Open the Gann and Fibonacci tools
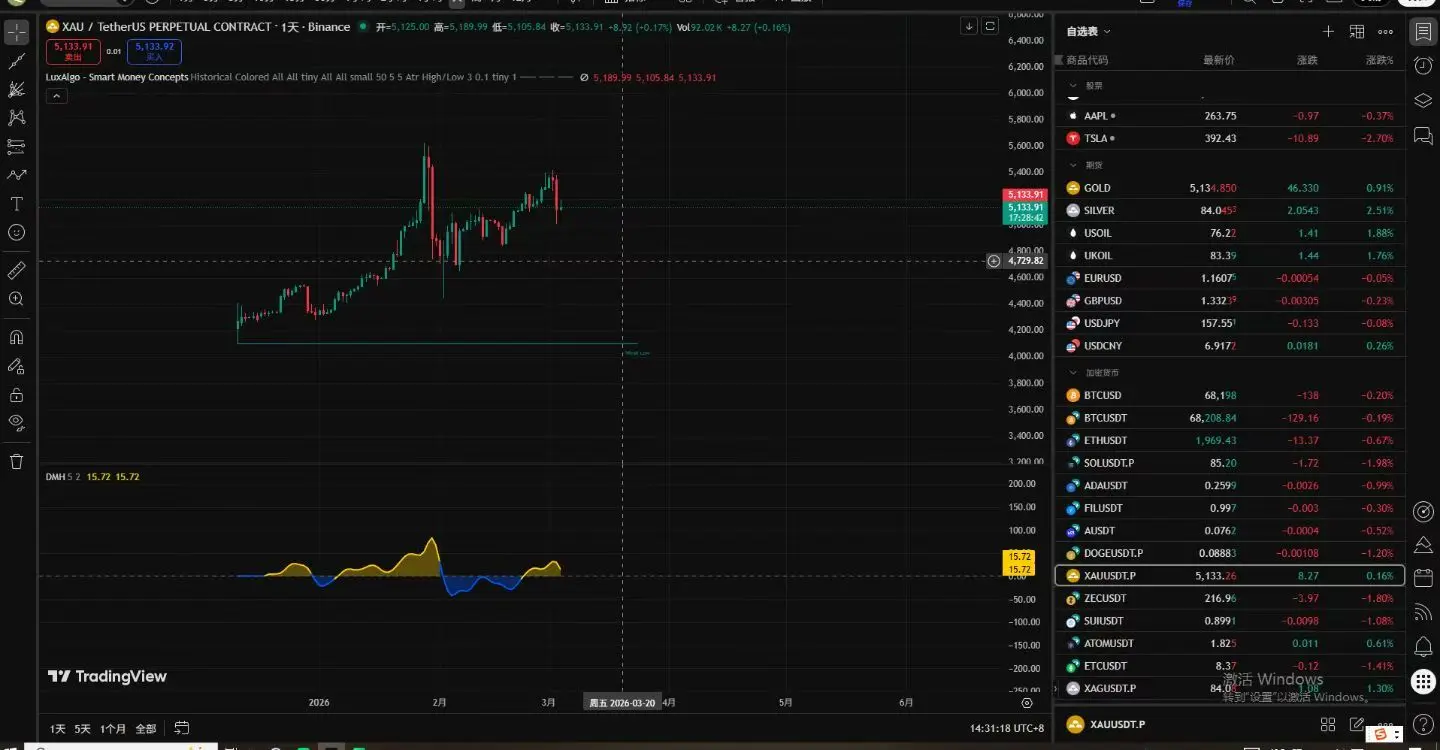Screen dimensions: 1440x750 [x=16, y=90]
